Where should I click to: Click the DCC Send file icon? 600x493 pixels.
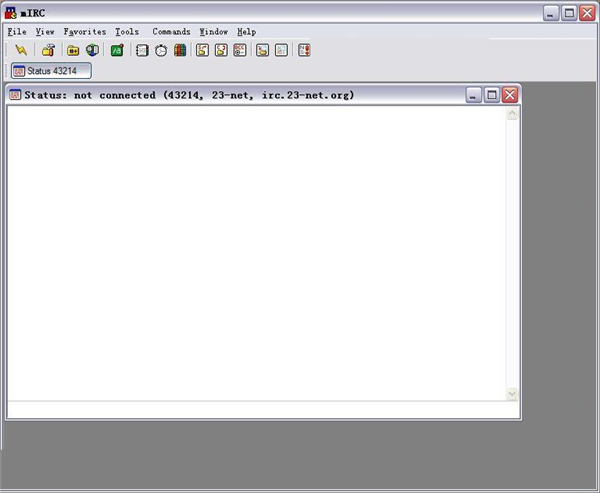pyautogui.click(x=203, y=50)
